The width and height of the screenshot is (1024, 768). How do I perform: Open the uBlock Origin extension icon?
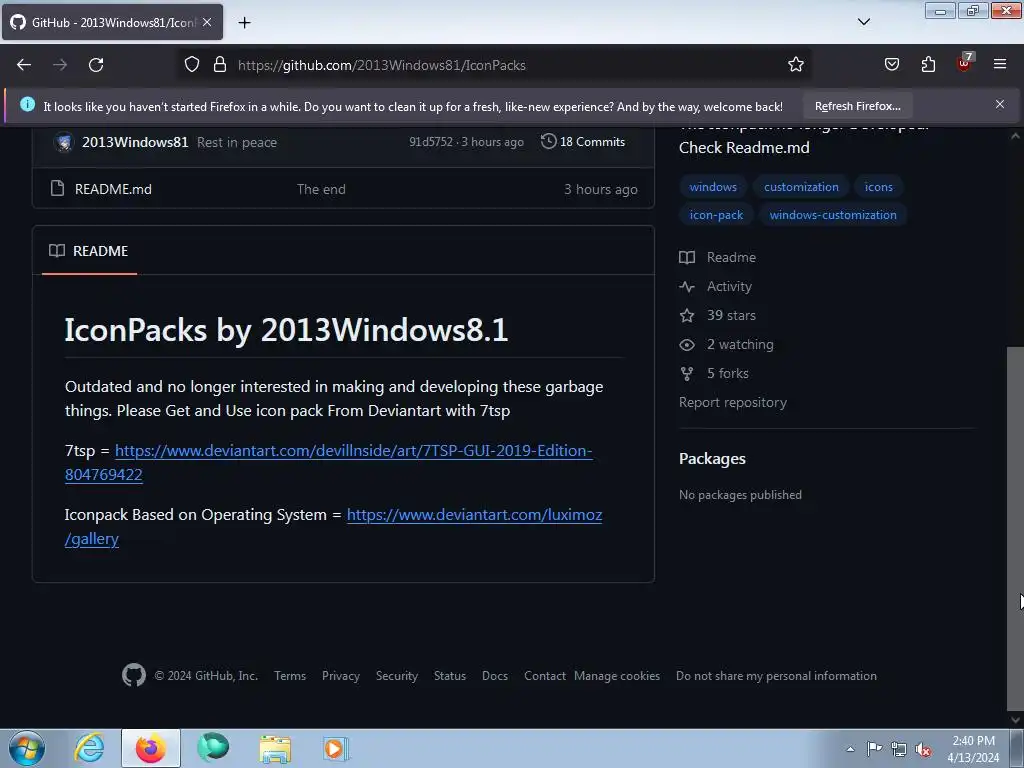click(965, 63)
